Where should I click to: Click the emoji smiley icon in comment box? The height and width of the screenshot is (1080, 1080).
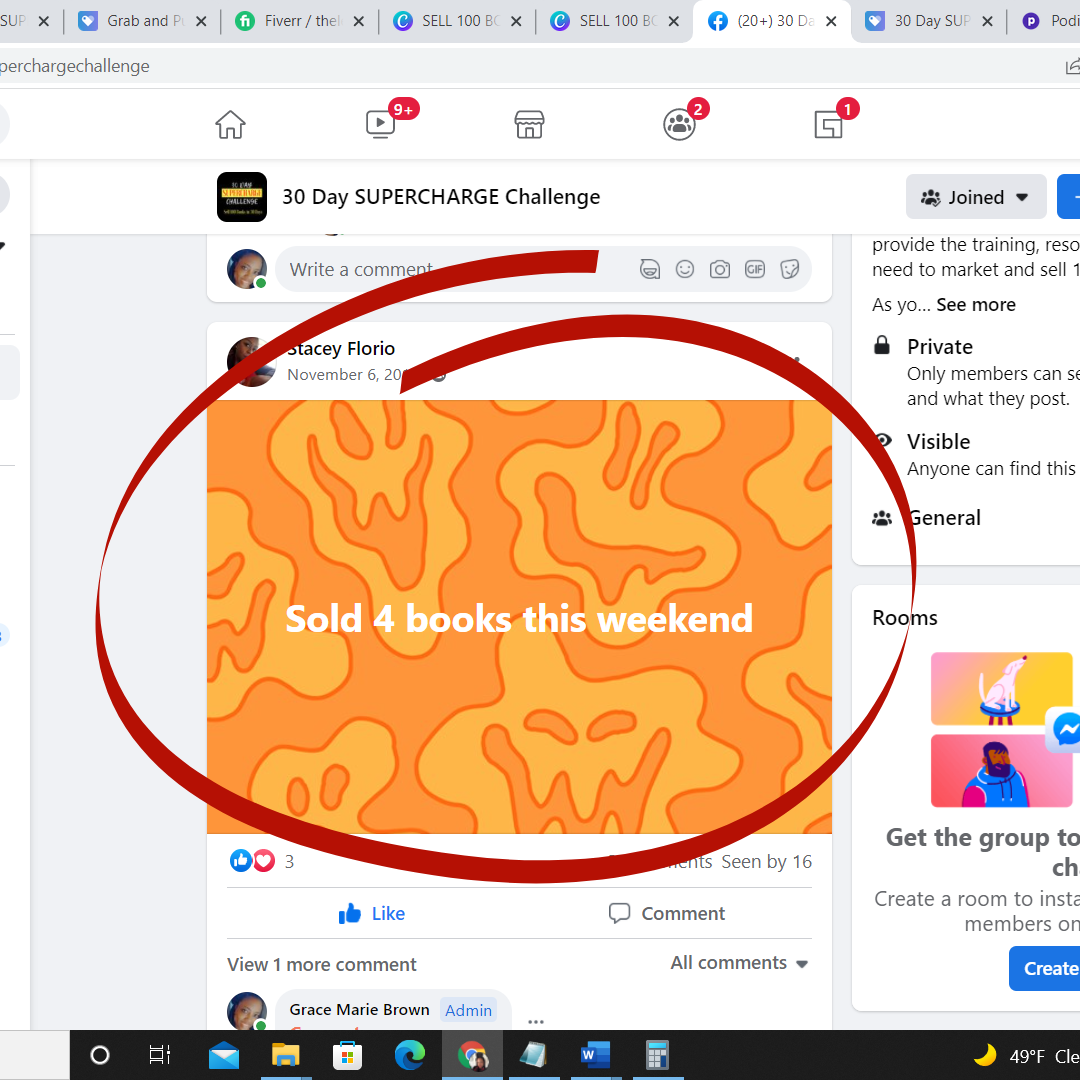coord(685,269)
